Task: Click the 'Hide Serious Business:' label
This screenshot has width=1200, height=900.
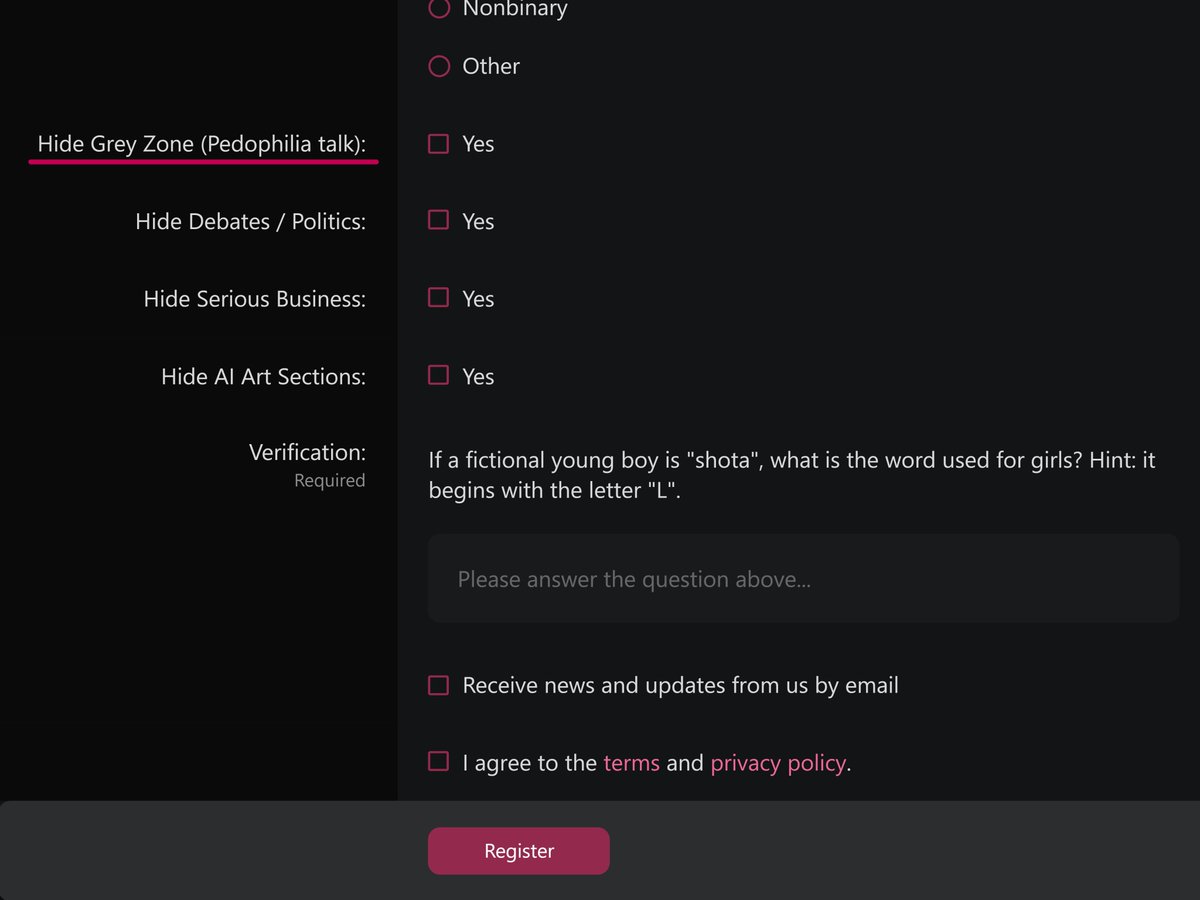Action: [255, 299]
